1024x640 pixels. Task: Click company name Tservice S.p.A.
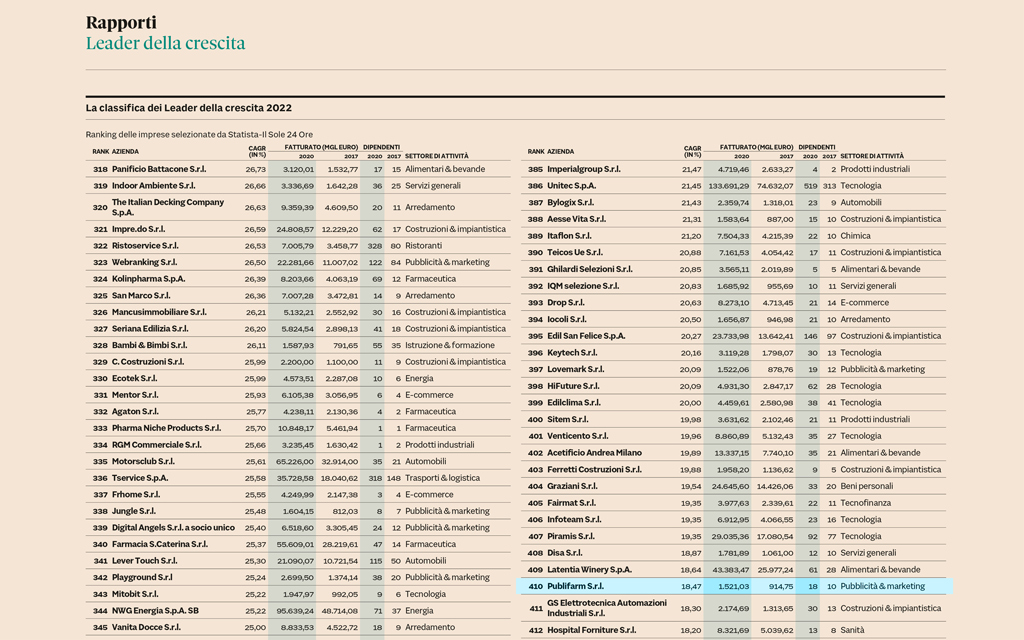tap(140, 478)
